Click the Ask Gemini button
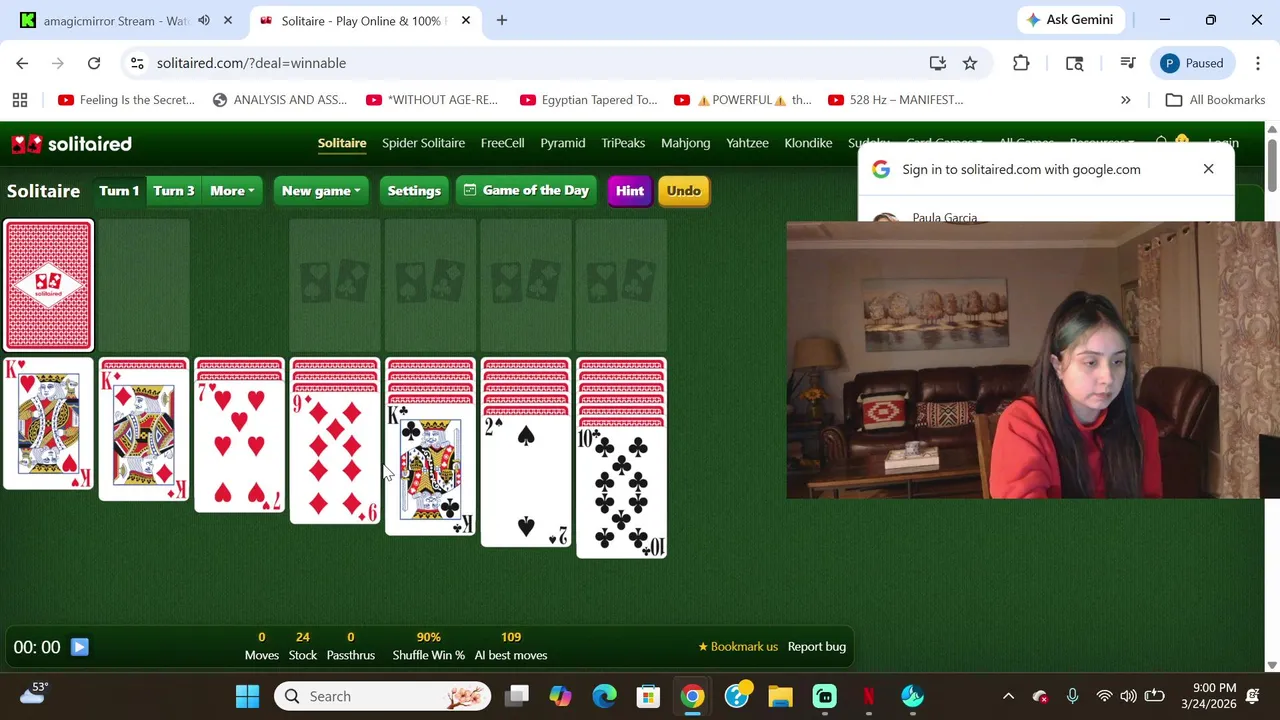The image size is (1280, 720). pos(1070,20)
